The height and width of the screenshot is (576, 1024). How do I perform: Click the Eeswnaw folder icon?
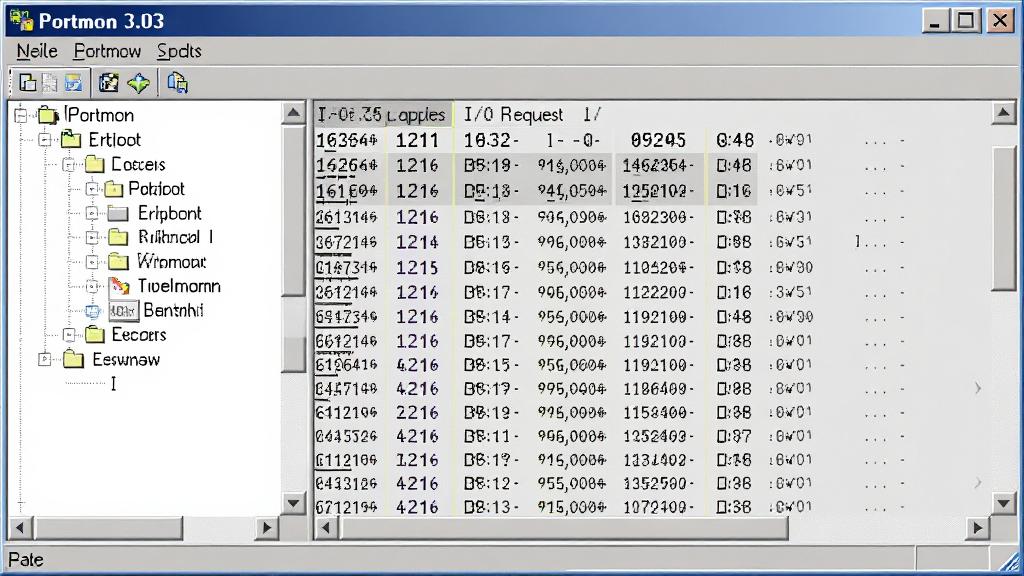(x=73, y=359)
